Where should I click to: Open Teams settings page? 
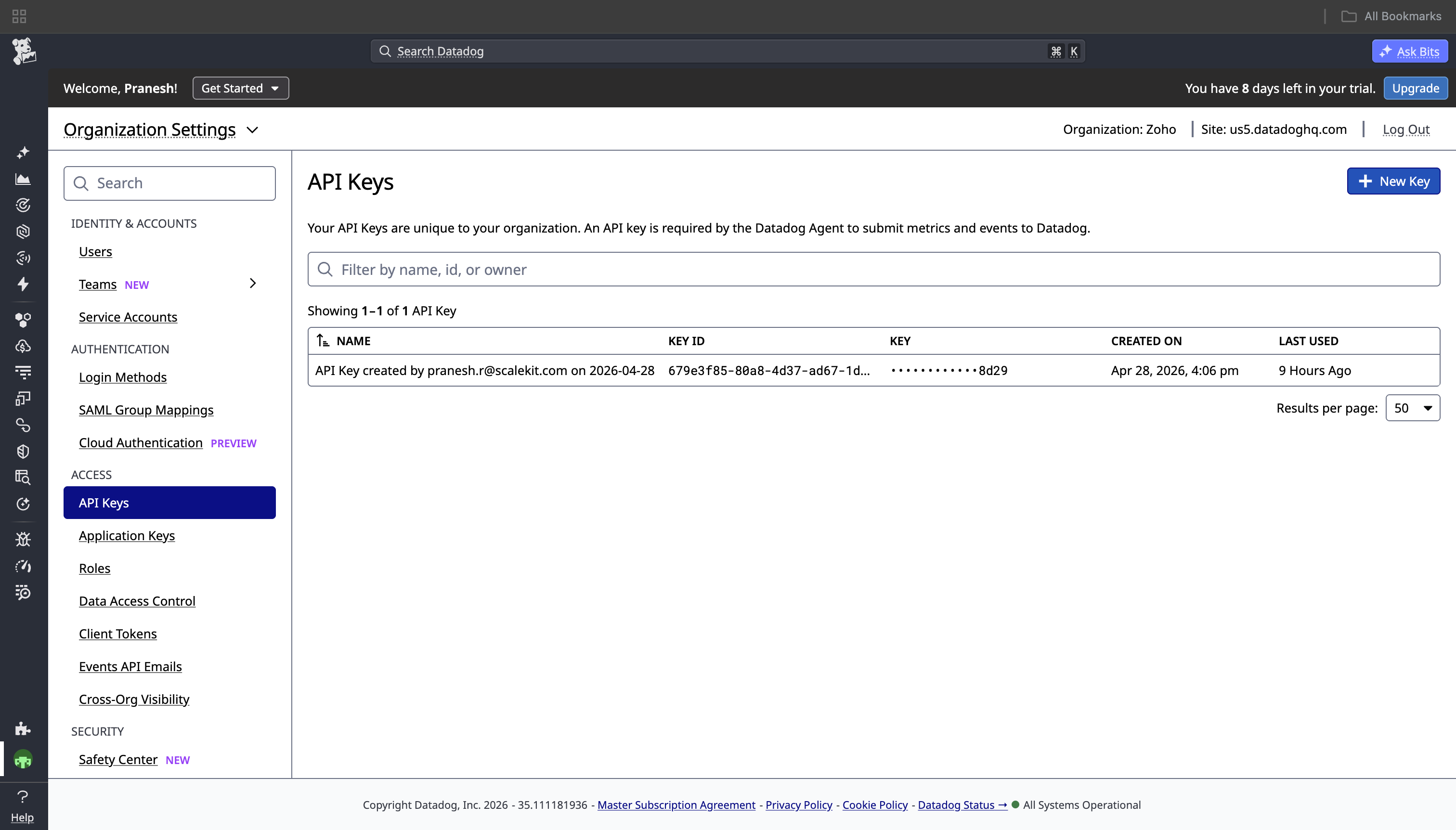click(x=97, y=284)
